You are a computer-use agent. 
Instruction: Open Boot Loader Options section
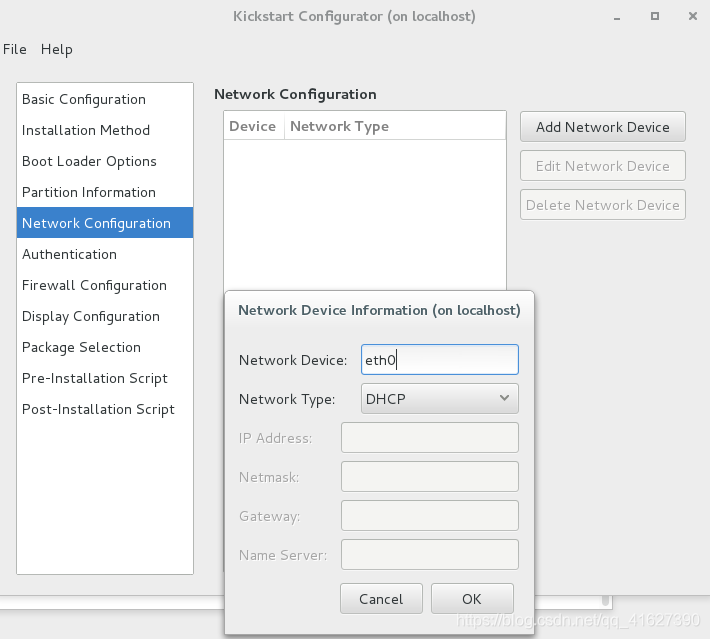coord(105,161)
